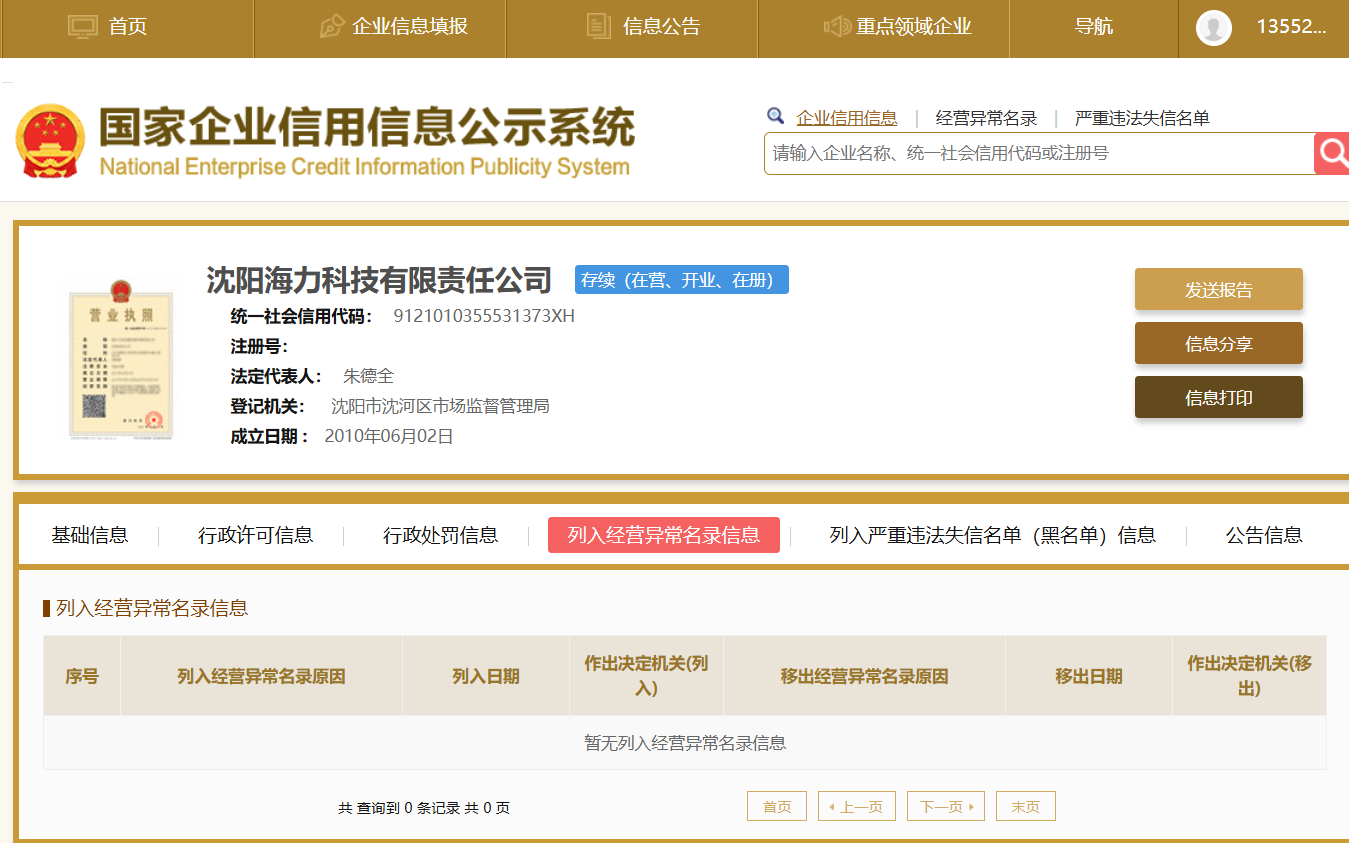Screen dimensions: 1349x843
Task: Open the 公告信息 tab
Action: [x=1264, y=535]
